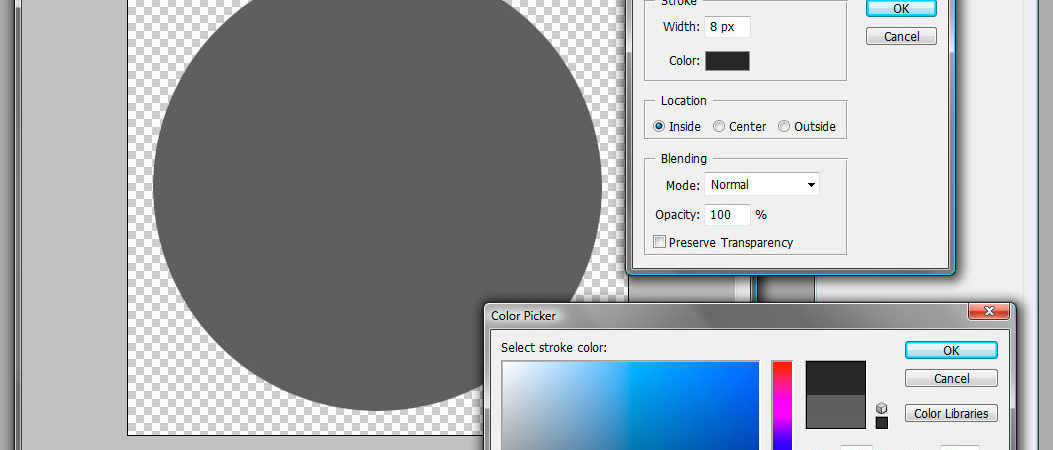The height and width of the screenshot is (450, 1053).
Task: Open Color Libraries
Action: point(951,413)
